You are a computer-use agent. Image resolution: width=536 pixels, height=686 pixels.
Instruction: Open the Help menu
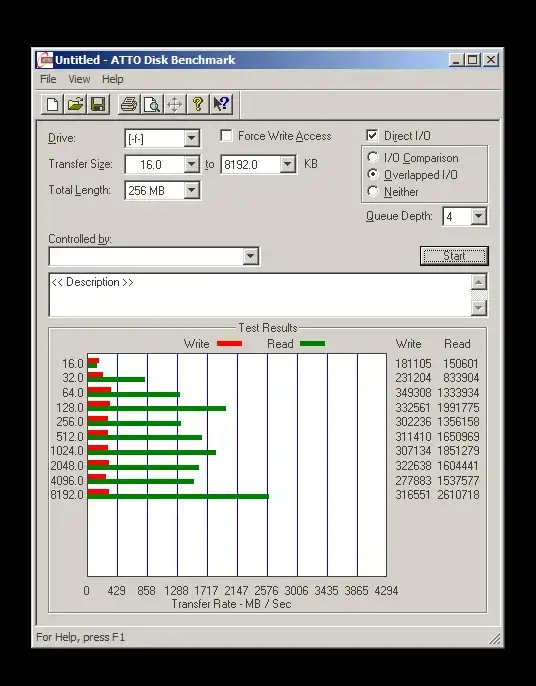click(x=112, y=79)
